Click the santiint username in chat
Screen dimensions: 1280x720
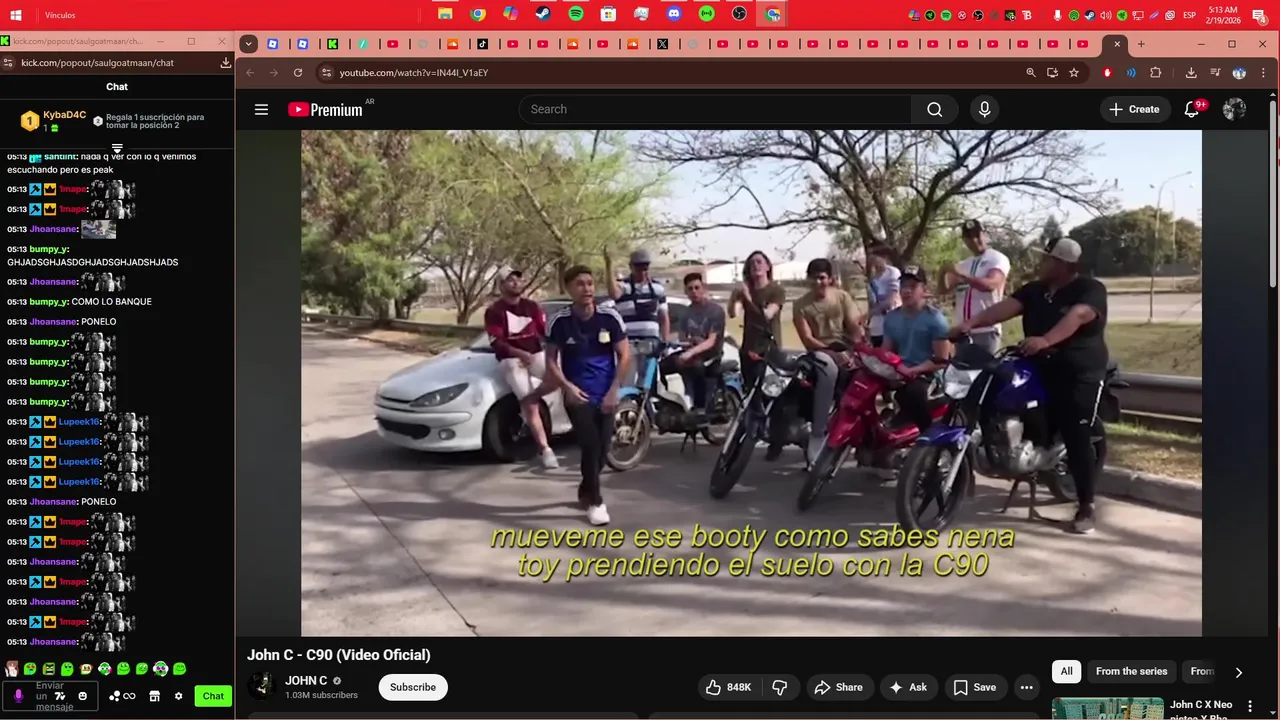(60, 157)
